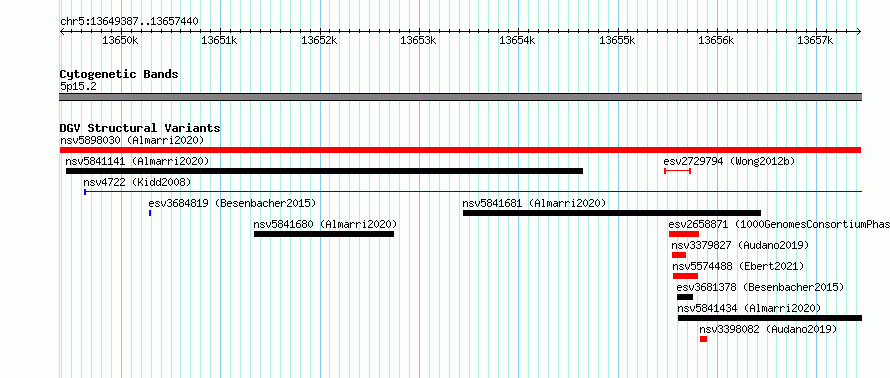Click the 13657k ruler position

coord(816,40)
